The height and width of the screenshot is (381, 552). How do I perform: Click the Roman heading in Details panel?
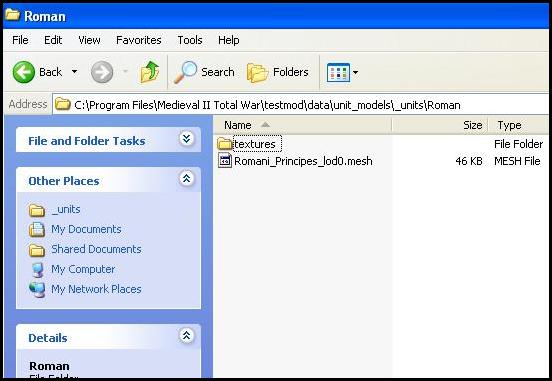49,366
